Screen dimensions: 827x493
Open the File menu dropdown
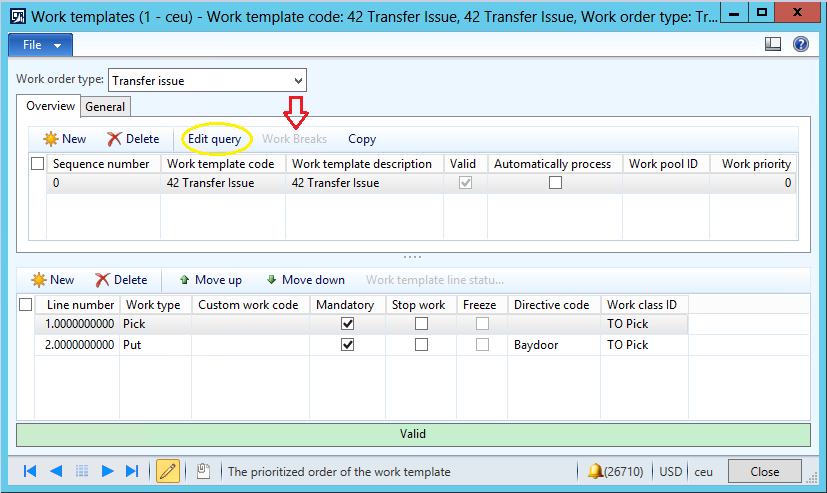coord(41,45)
